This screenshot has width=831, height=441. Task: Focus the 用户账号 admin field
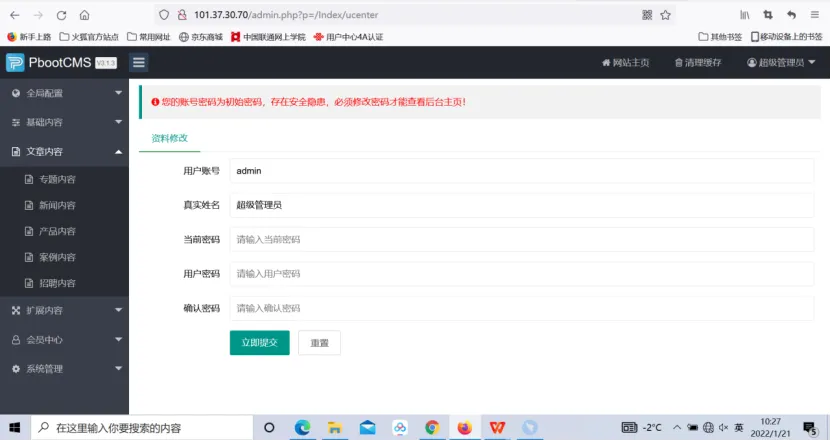click(x=521, y=171)
